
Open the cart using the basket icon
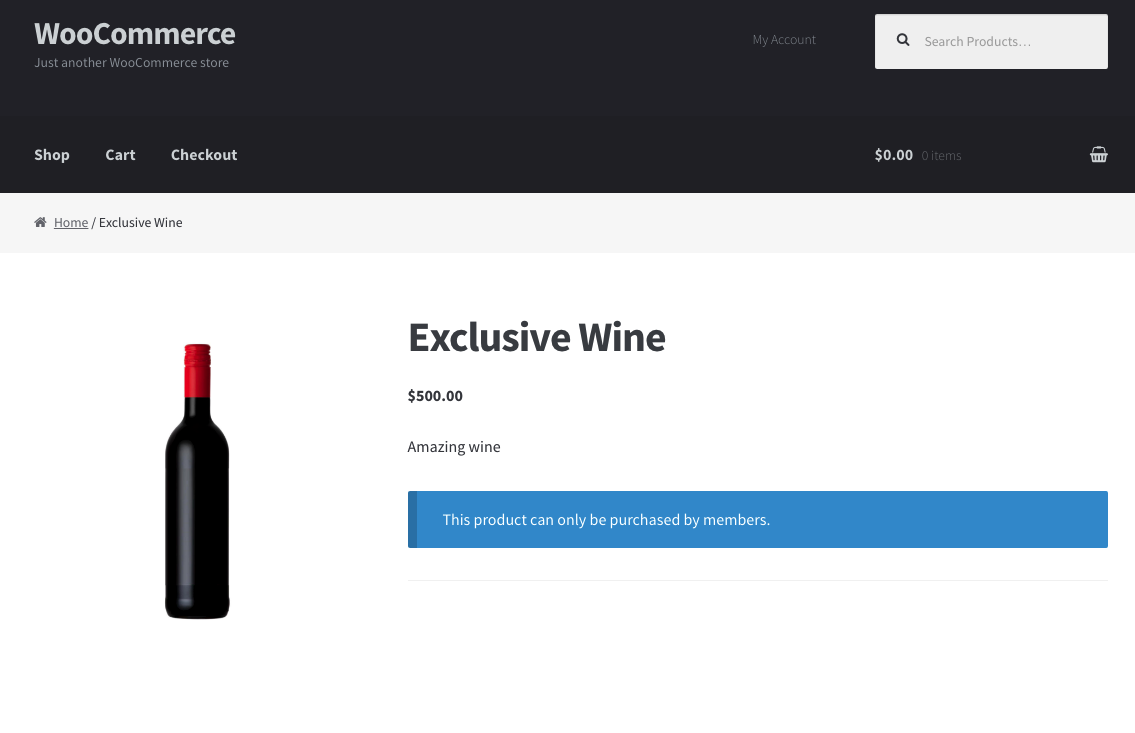[x=1098, y=154]
